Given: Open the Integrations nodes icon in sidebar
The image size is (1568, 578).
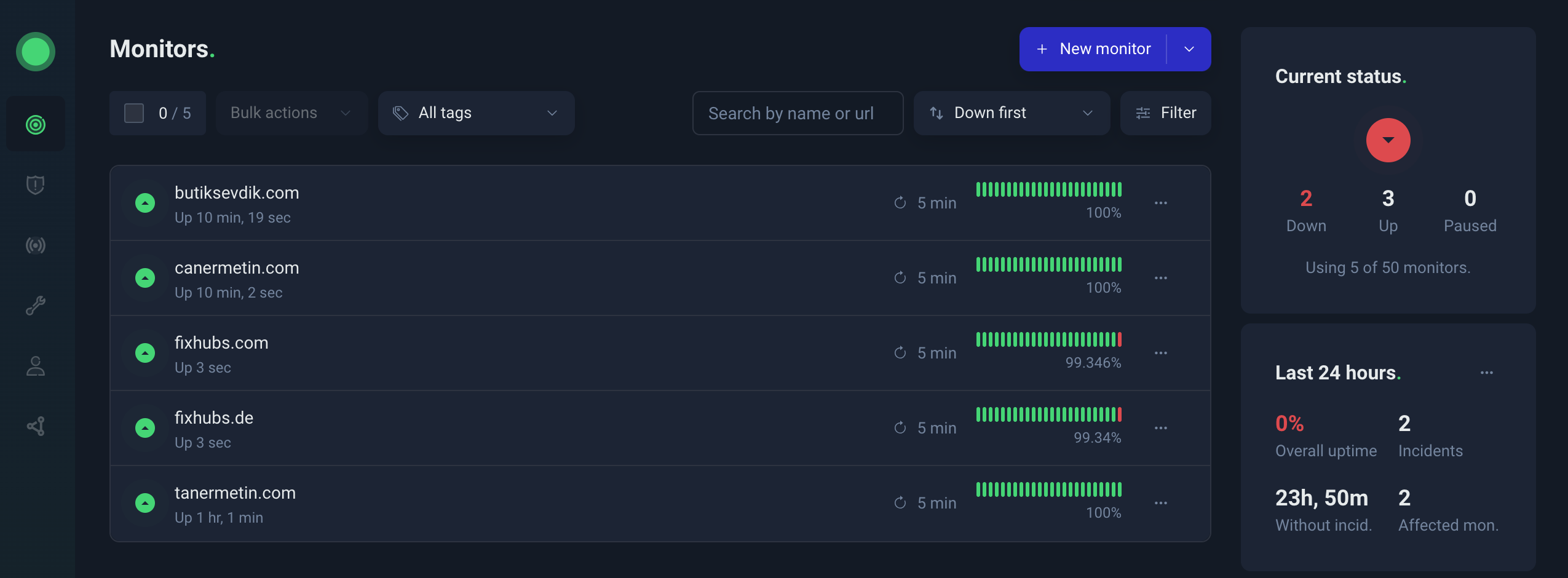Looking at the screenshot, I should pyautogui.click(x=36, y=426).
